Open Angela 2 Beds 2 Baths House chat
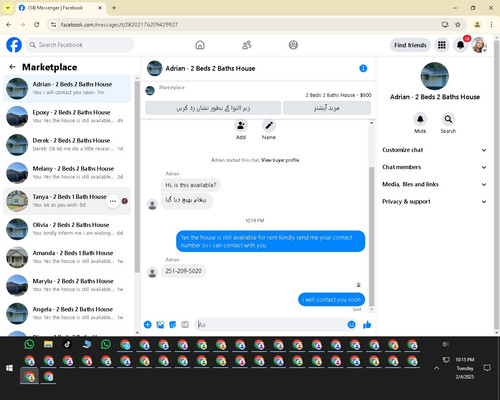Viewport: 500px width, 400px height. [x=67, y=313]
